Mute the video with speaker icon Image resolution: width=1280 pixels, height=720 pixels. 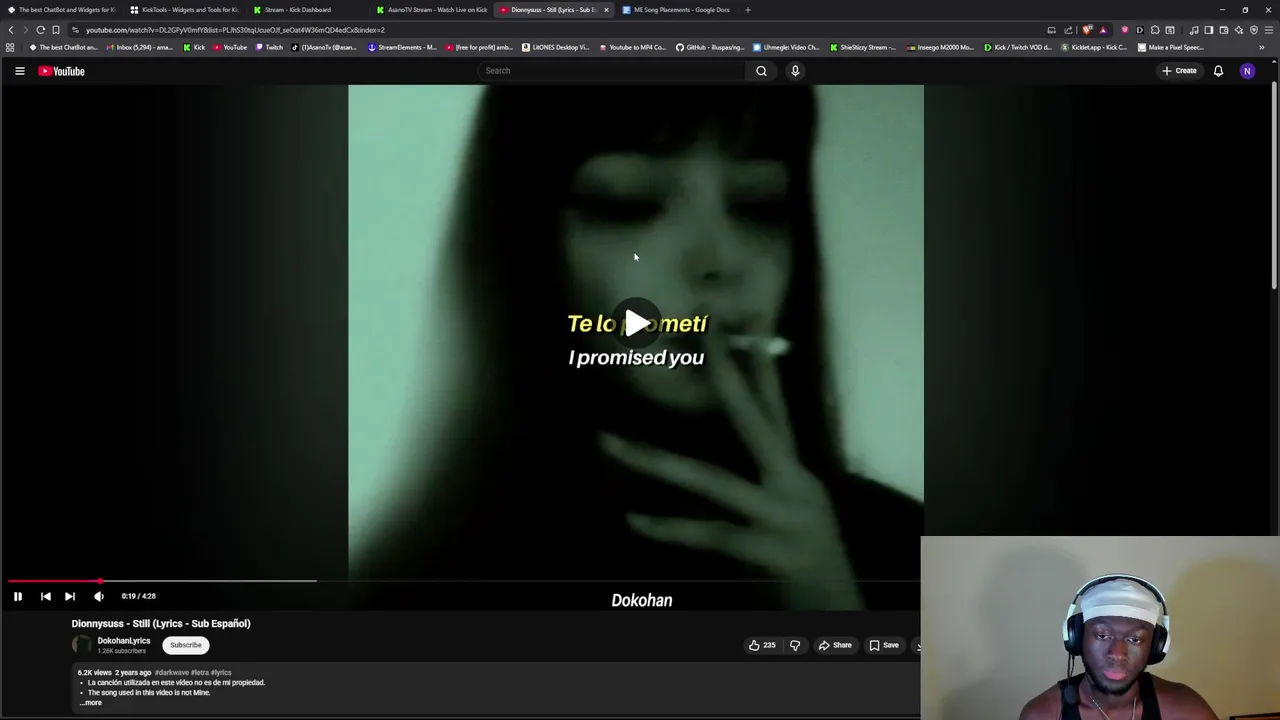(99, 596)
